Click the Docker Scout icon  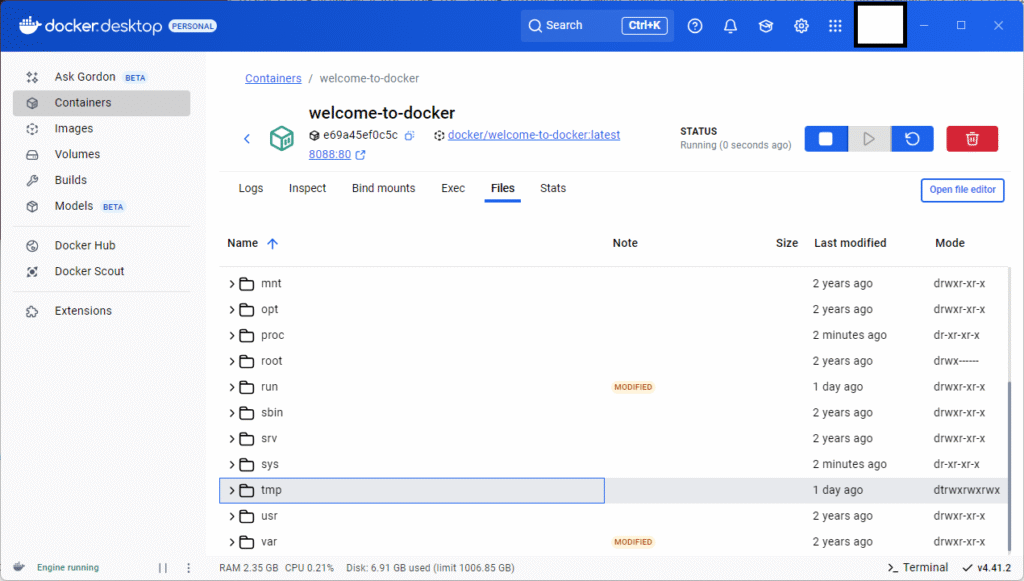pos(32,272)
